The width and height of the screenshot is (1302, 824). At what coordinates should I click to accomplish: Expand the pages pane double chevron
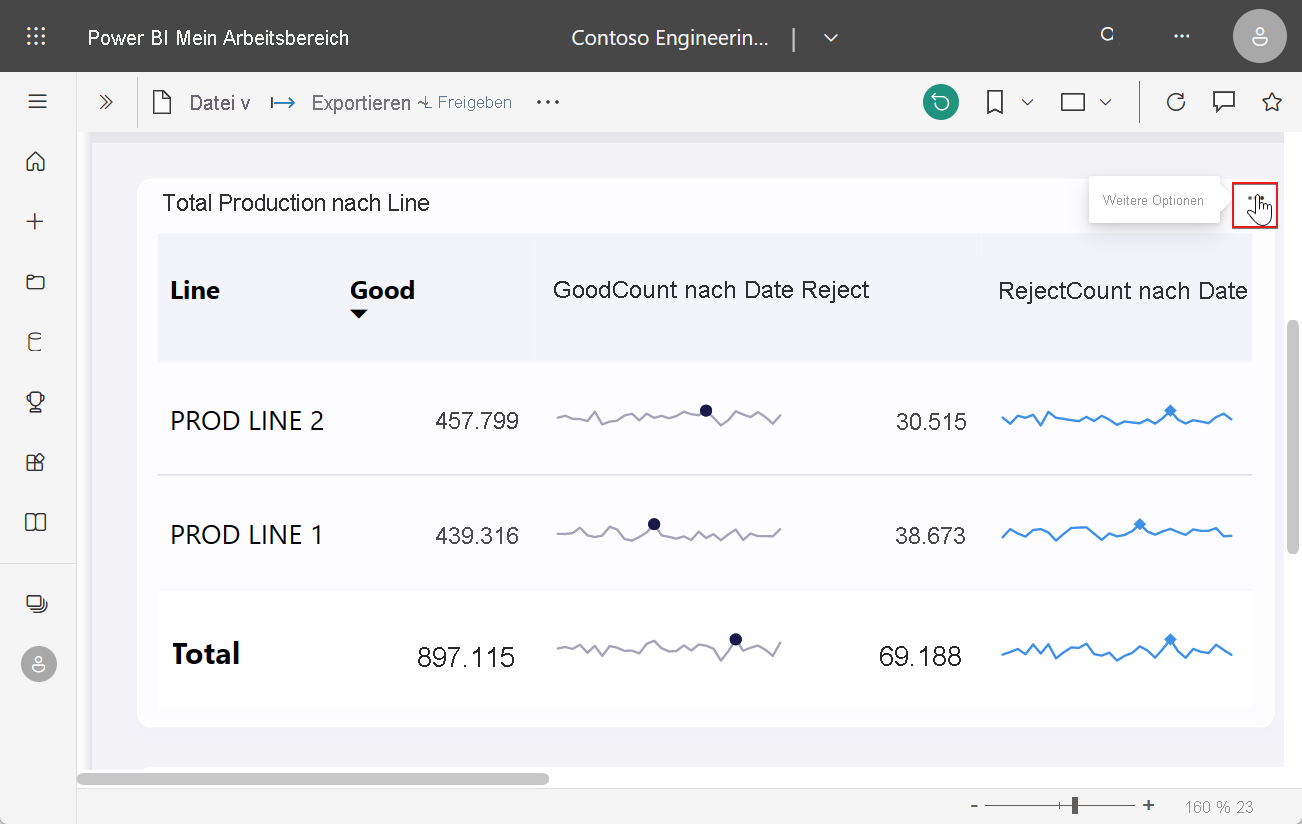(106, 102)
